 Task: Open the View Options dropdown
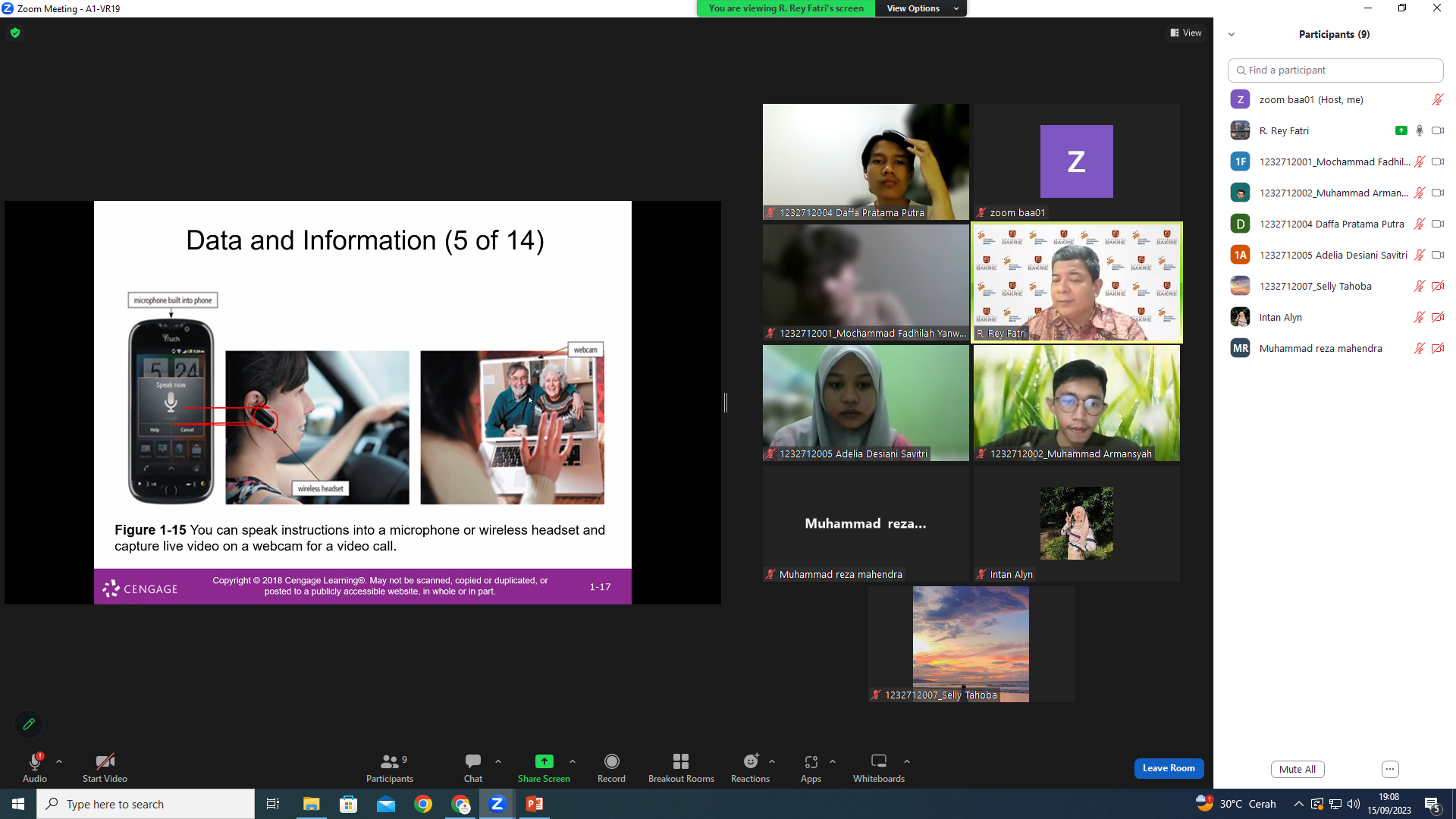click(x=921, y=8)
